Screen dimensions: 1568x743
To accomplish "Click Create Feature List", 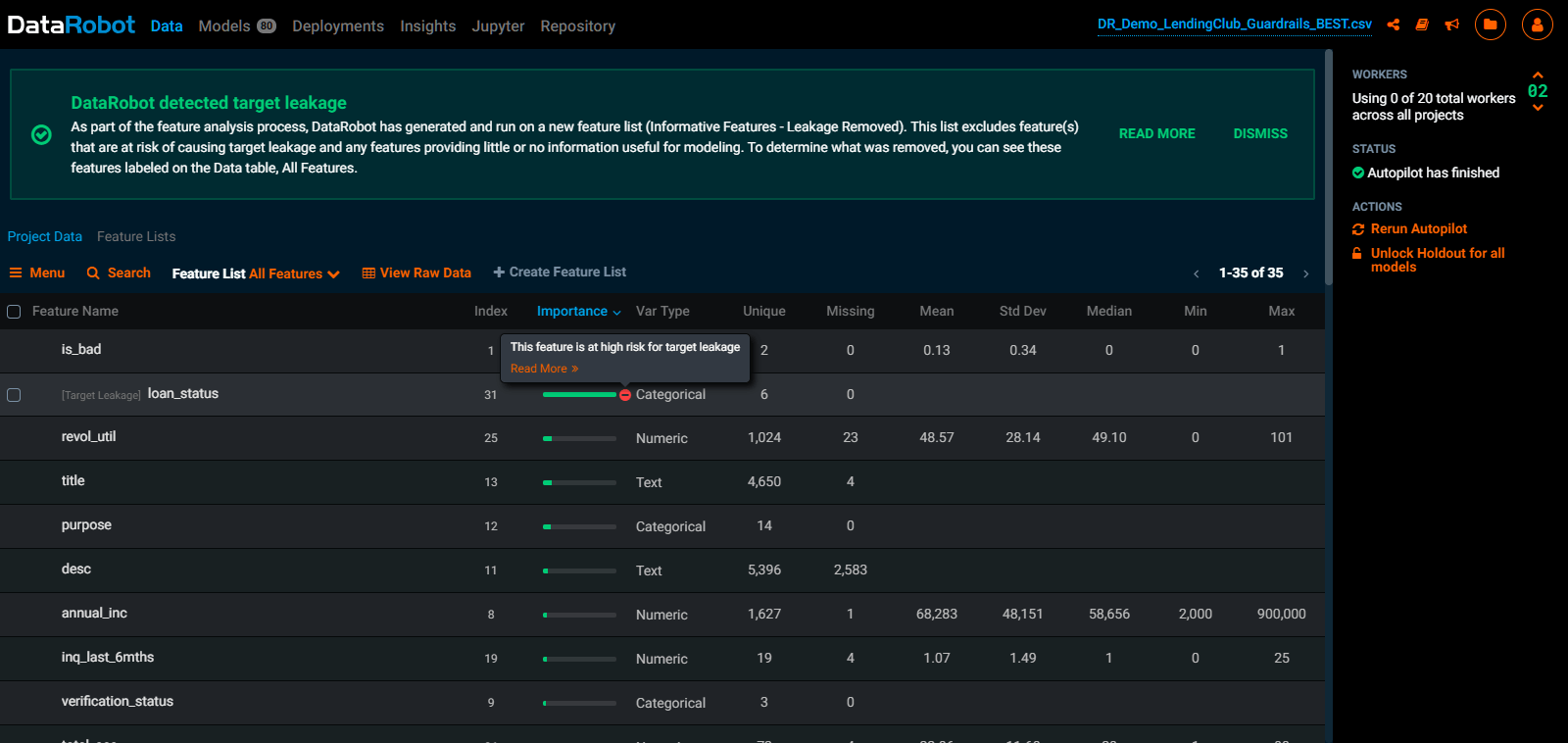I will point(560,272).
